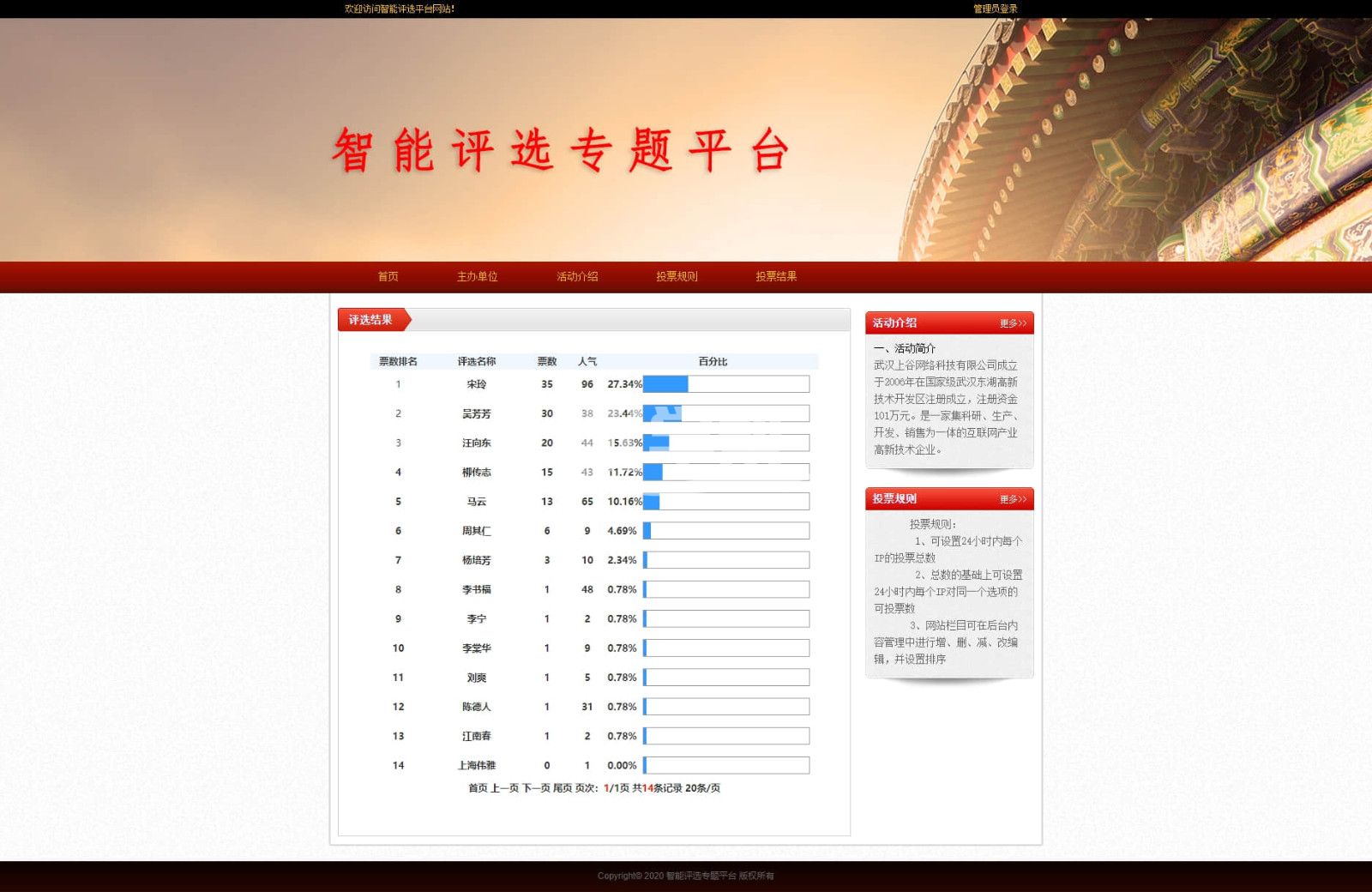This screenshot has height=892, width=1372.
Task: Click the 智能评选专题平台 banner title
Action: point(560,151)
